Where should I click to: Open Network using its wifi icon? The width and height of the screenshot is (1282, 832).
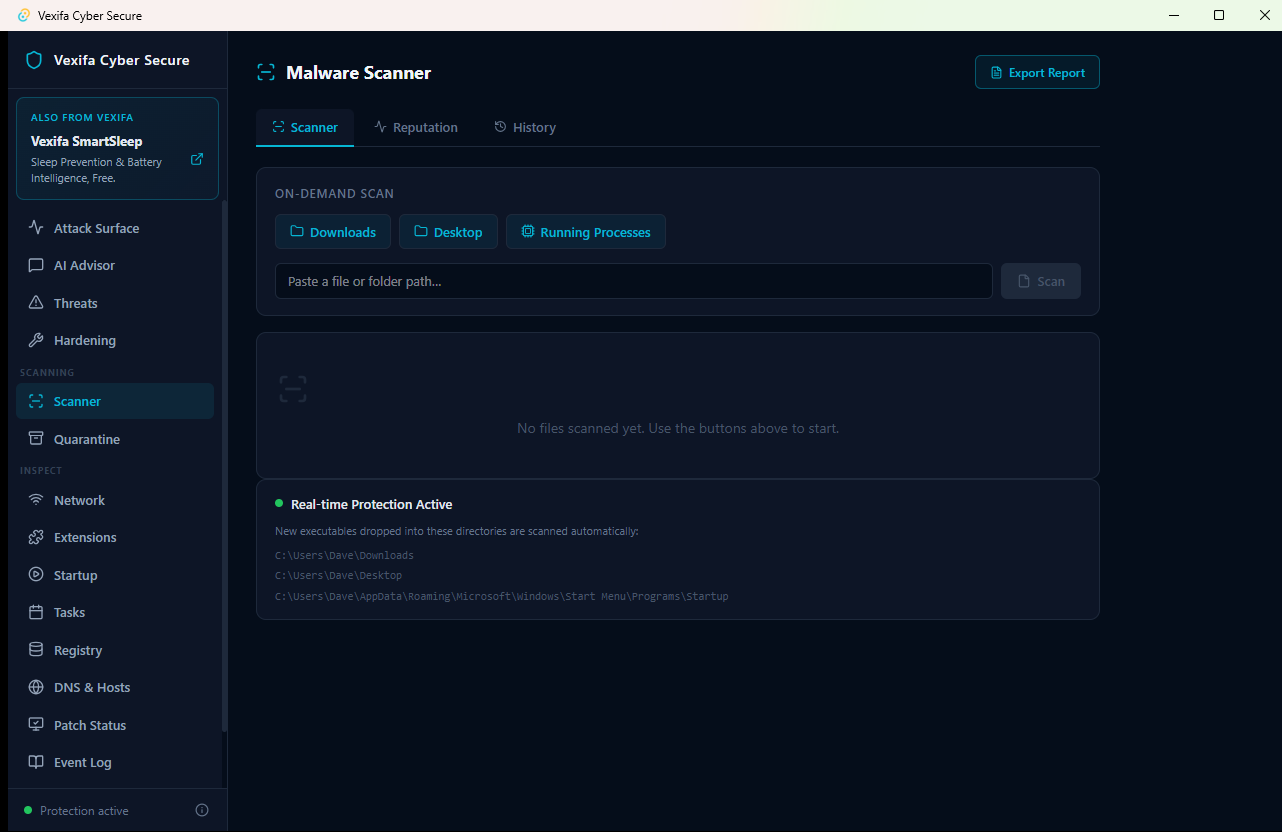(x=36, y=500)
